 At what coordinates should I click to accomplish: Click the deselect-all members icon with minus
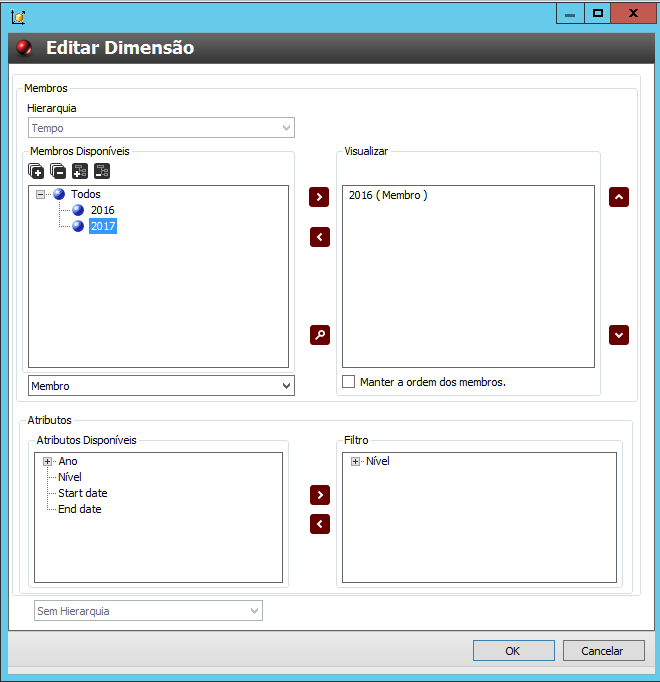58,171
